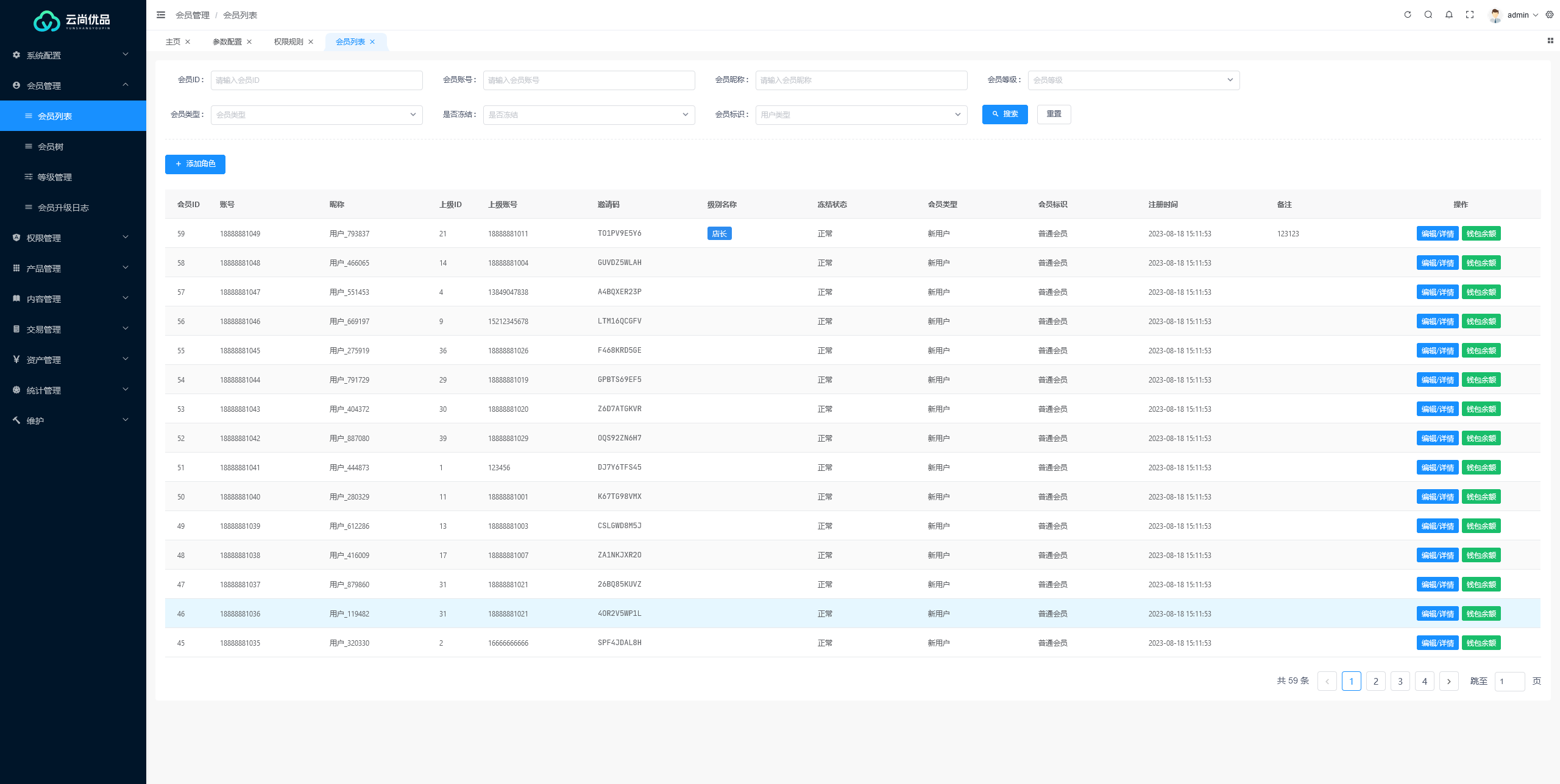Screen dimensions: 1560x784
Task: Focus the 会员昵称 input field
Action: coord(861,80)
